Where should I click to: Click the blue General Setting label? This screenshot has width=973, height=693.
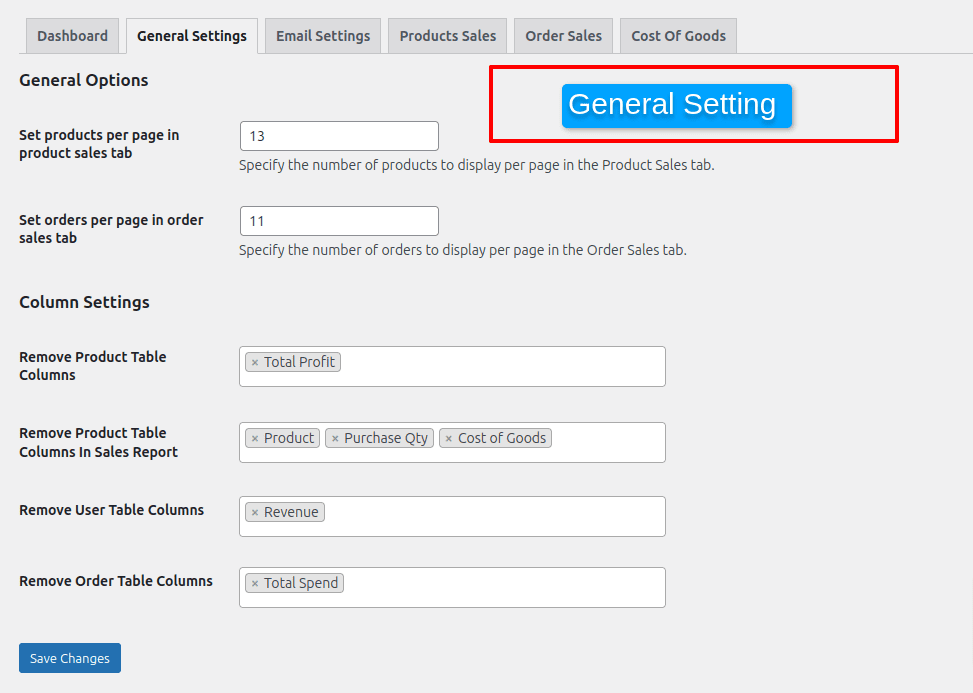coord(676,105)
